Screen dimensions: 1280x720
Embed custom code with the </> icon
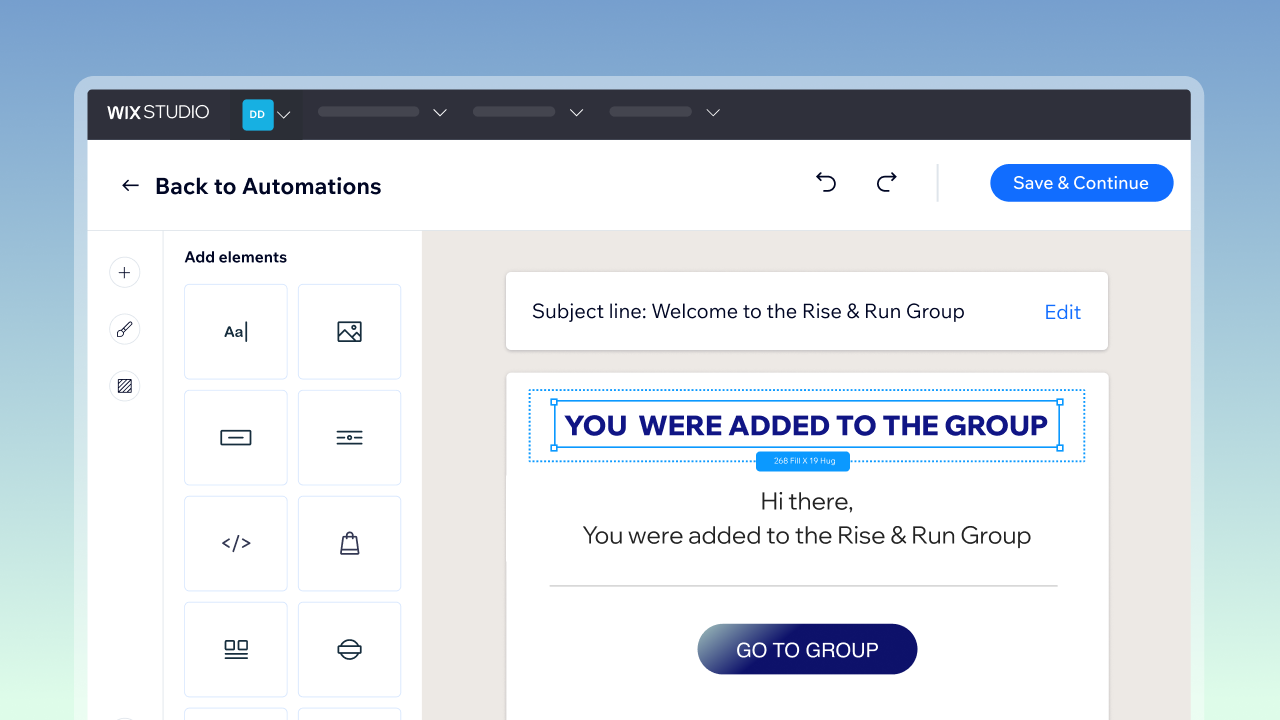(x=235, y=543)
